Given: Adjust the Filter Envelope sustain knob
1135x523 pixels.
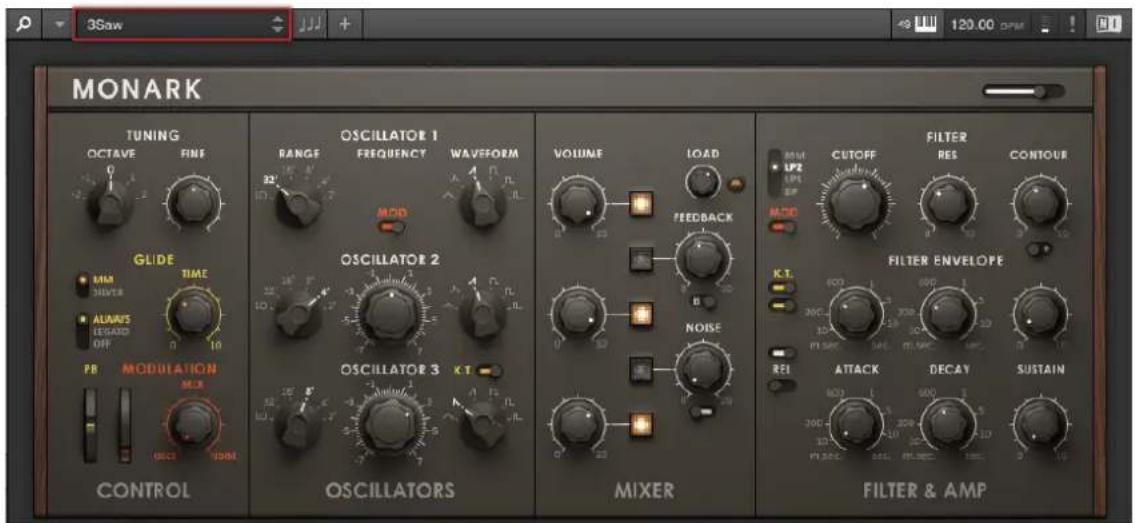Looking at the screenshot, I should click(1040, 313).
